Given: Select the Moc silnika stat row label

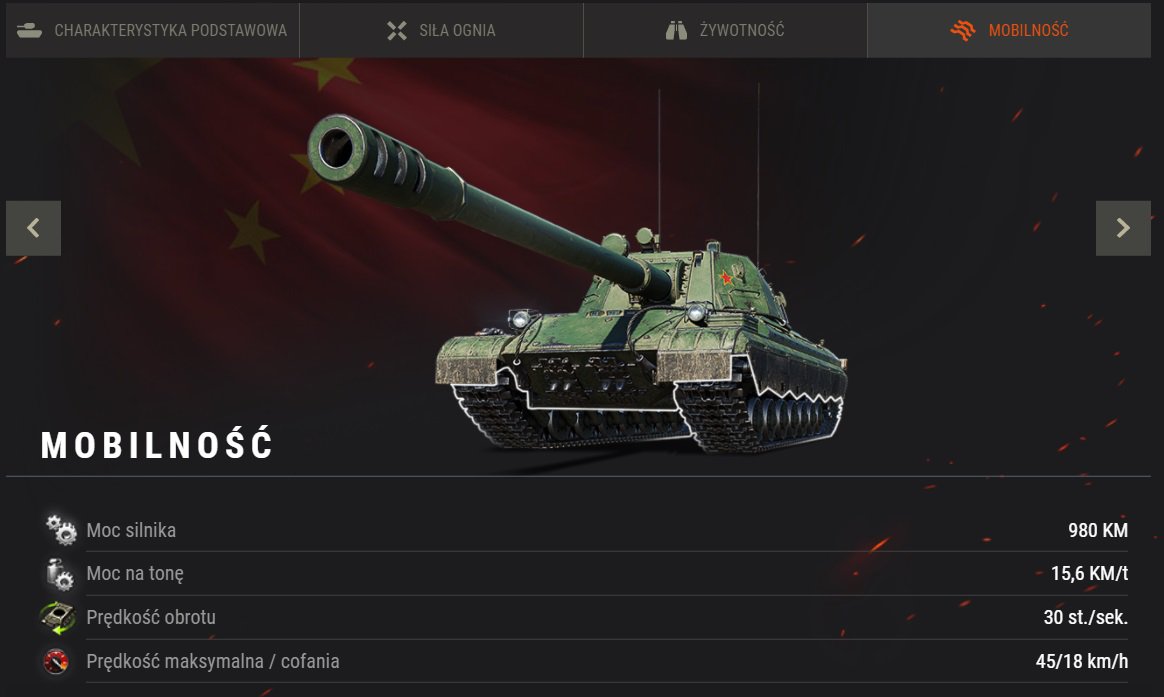Looking at the screenshot, I should point(131,530).
